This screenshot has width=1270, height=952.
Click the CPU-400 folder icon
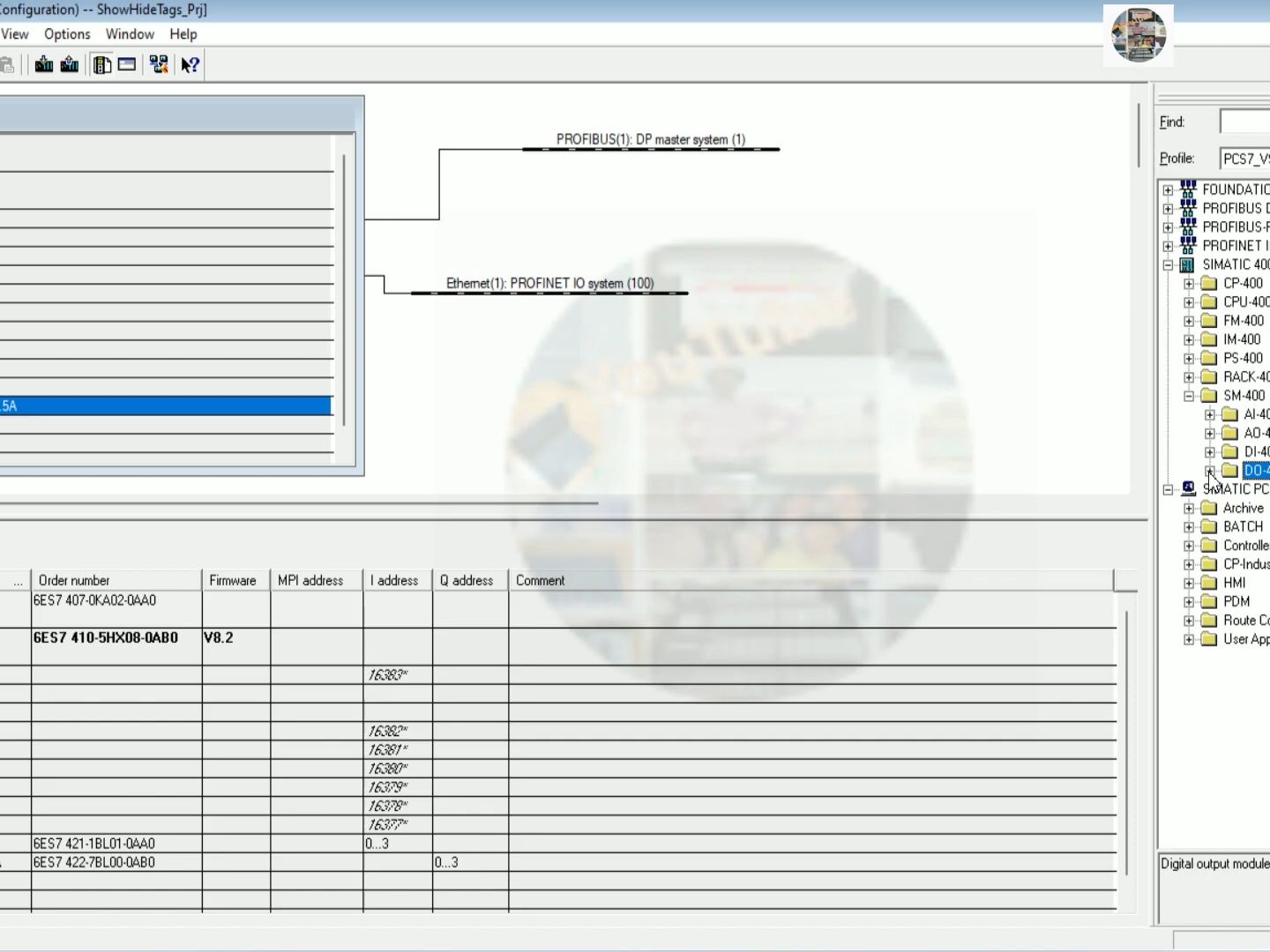click(x=1209, y=301)
